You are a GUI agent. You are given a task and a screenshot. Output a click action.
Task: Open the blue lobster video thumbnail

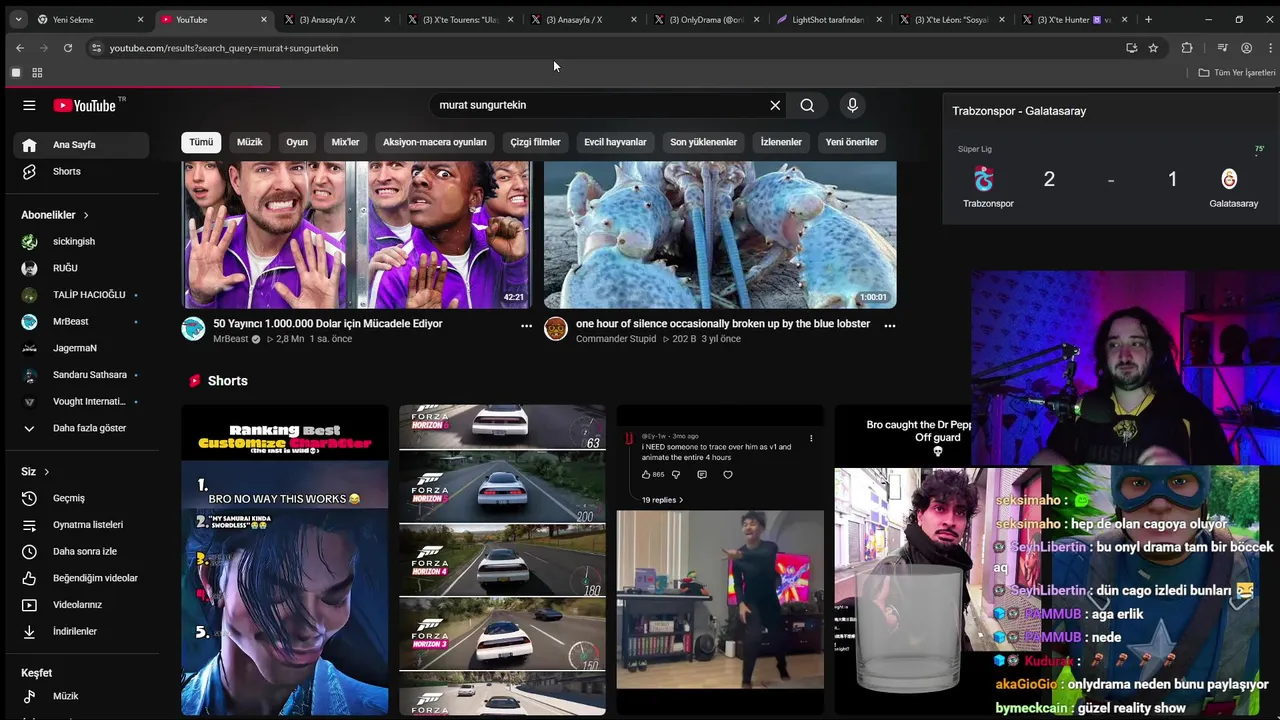click(x=720, y=235)
